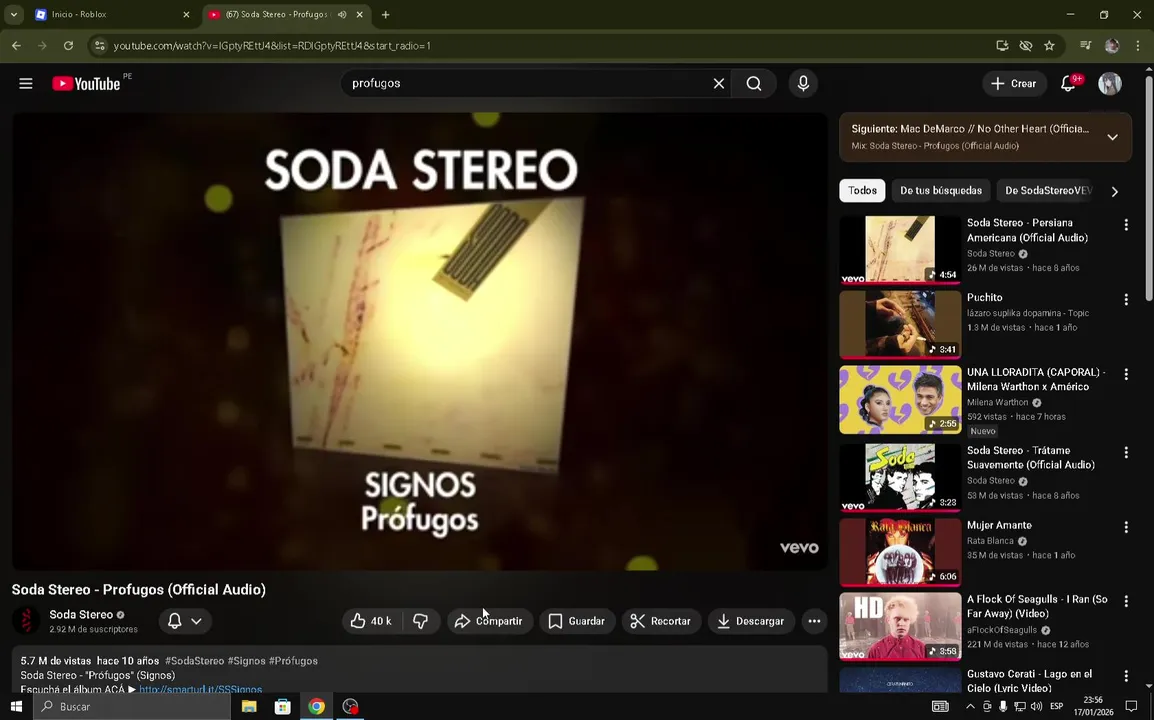
Task: Select the De SodaStereoVEVO chip
Action: [1048, 191]
